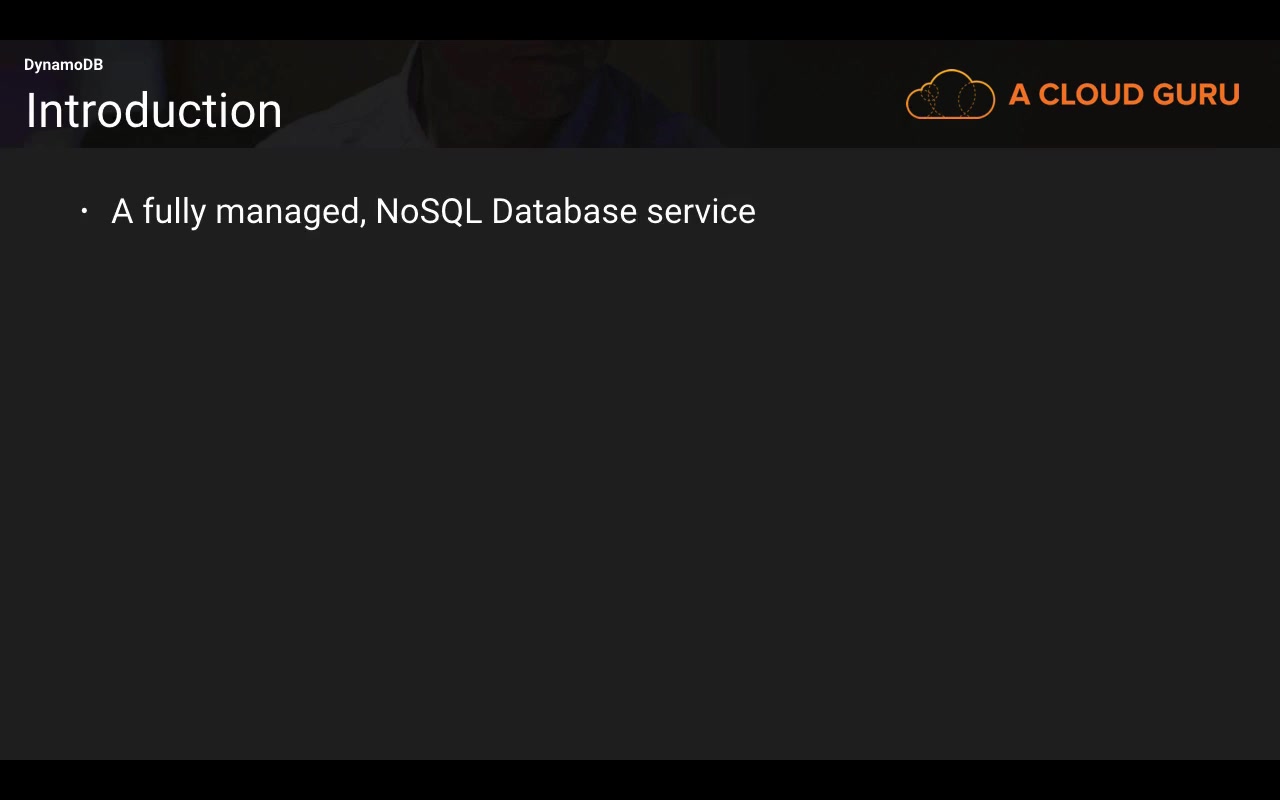Image resolution: width=1280 pixels, height=800 pixels.
Task: Click the word GURU in the logo
Action: pyautogui.click(x=1196, y=95)
